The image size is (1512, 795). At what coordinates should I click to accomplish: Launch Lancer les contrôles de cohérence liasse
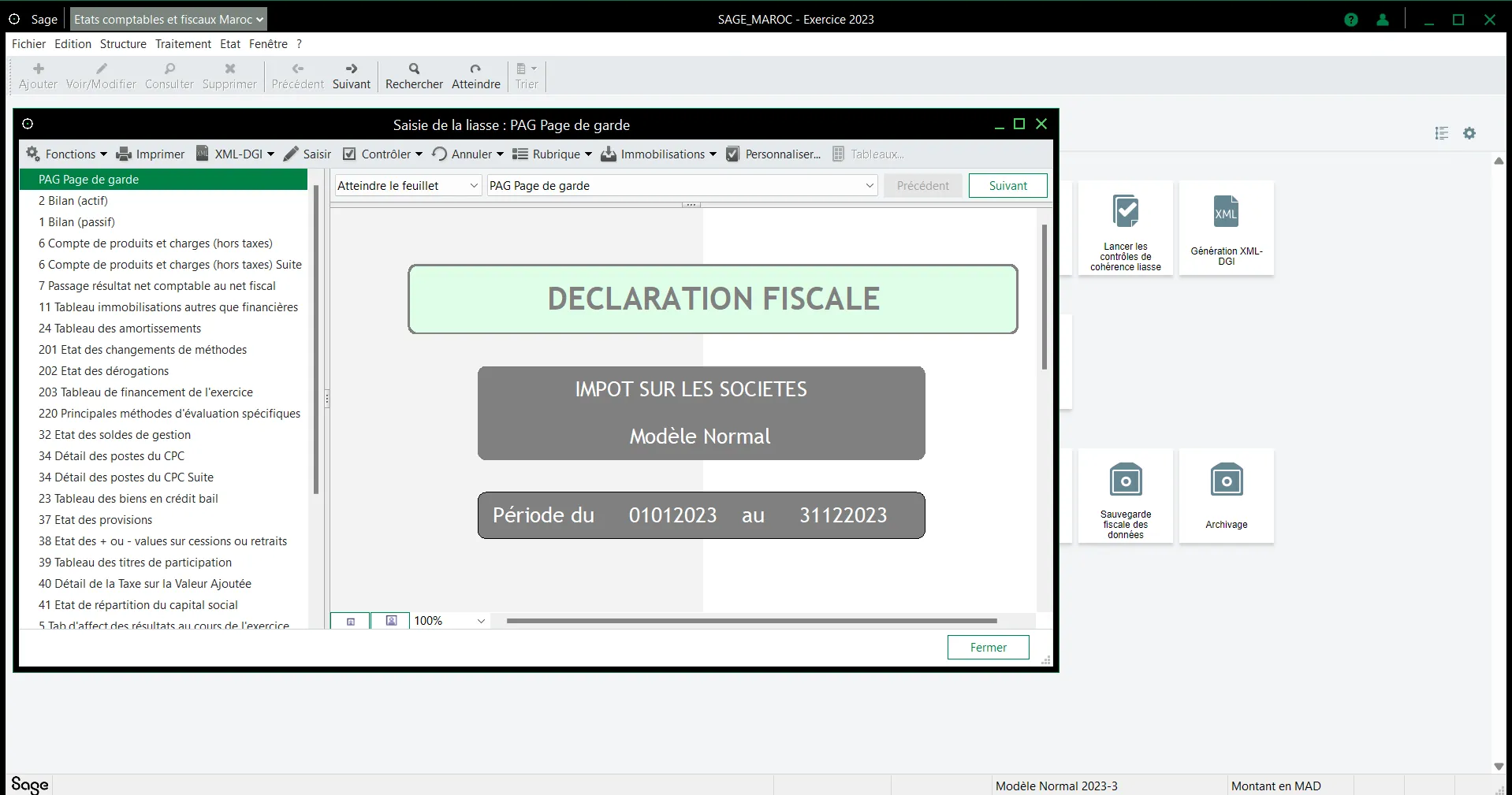(1126, 228)
